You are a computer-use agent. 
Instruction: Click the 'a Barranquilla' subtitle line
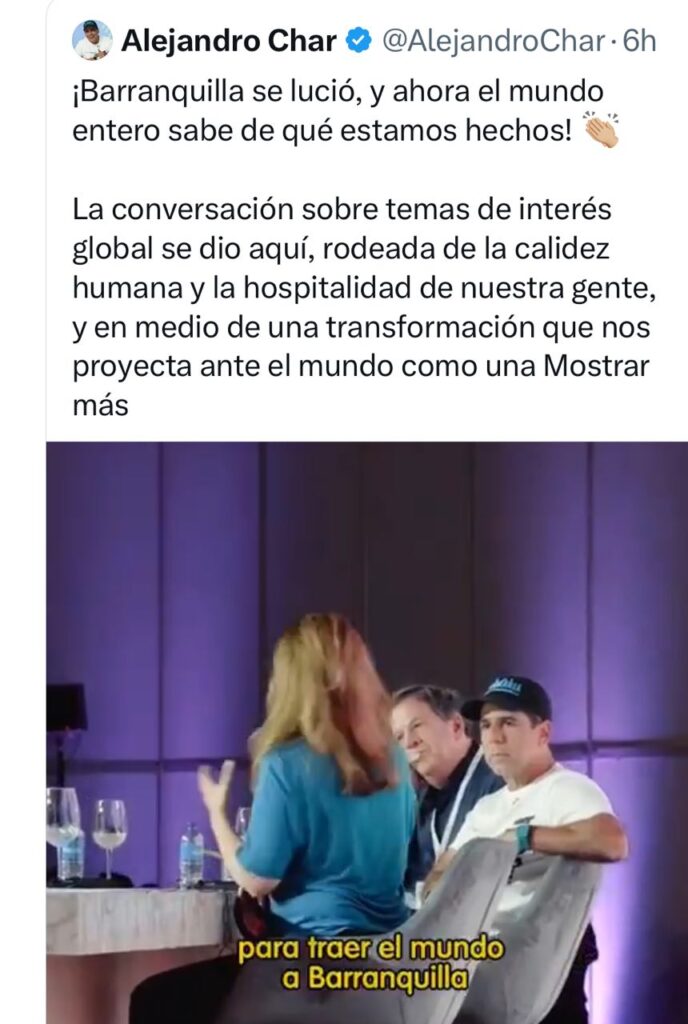(375, 978)
